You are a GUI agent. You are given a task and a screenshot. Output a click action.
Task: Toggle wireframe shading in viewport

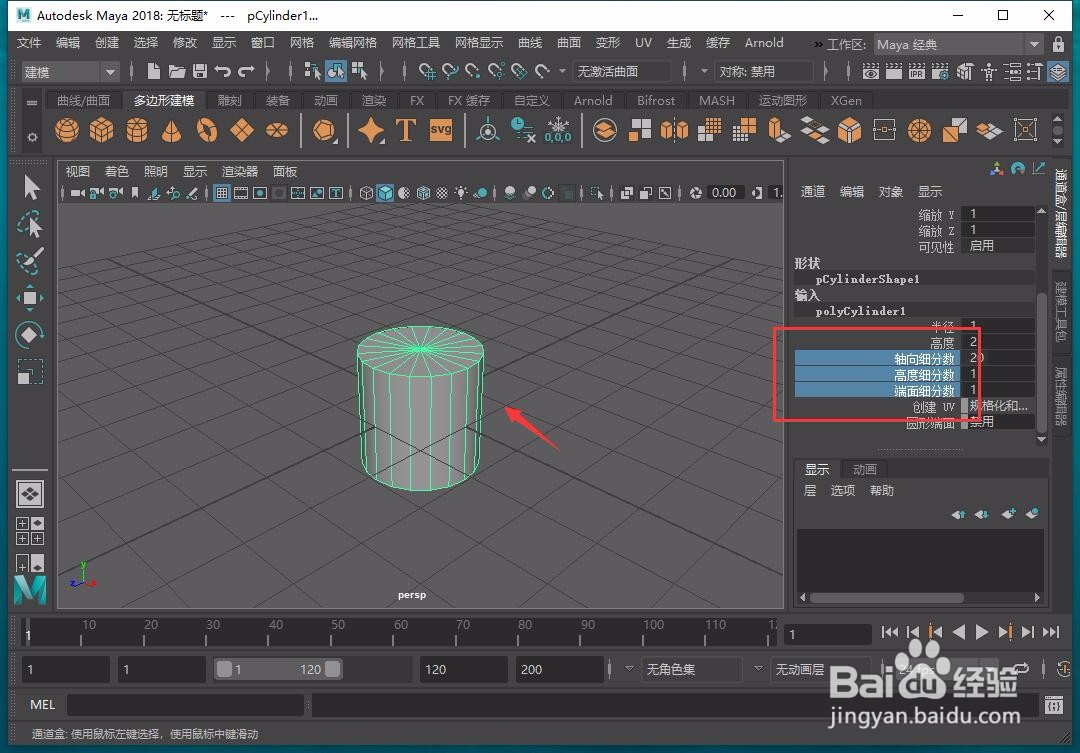366,193
